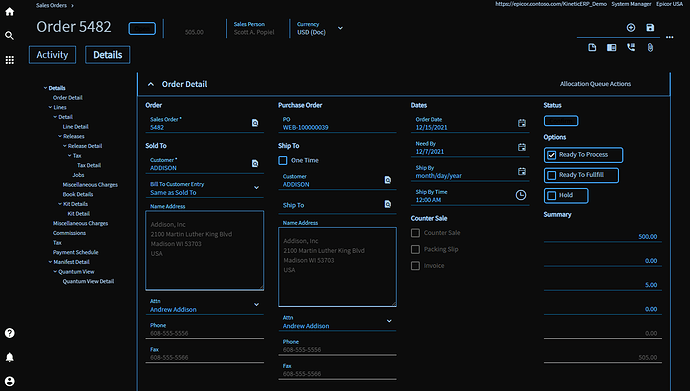The image size is (690, 391).
Task: Open Miscellaneous Charges under Lines in the tree
Action: 90,185
